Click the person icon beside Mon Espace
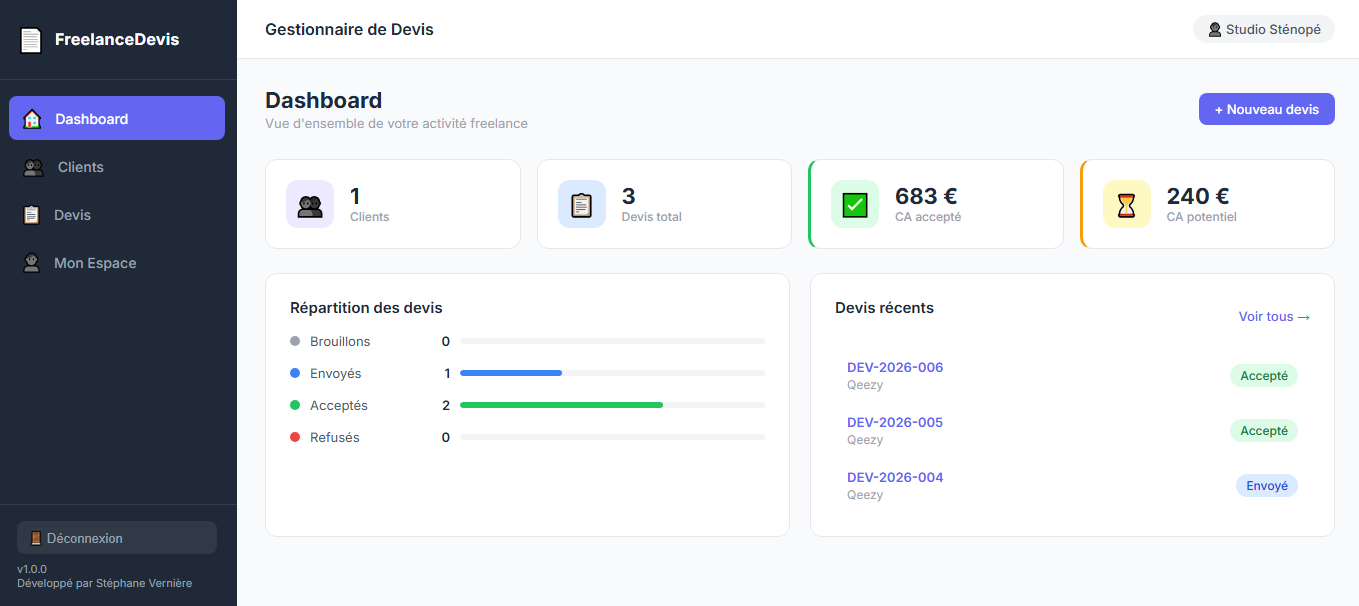This screenshot has width=1359, height=606. 33,263
